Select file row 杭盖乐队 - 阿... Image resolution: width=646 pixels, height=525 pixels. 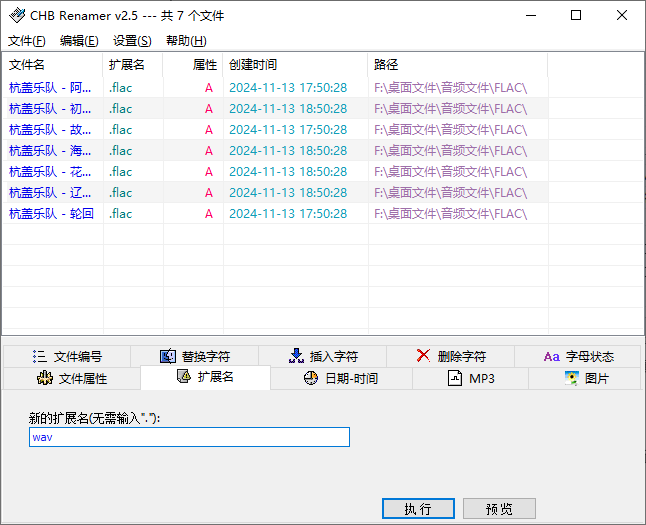point(275,88)
